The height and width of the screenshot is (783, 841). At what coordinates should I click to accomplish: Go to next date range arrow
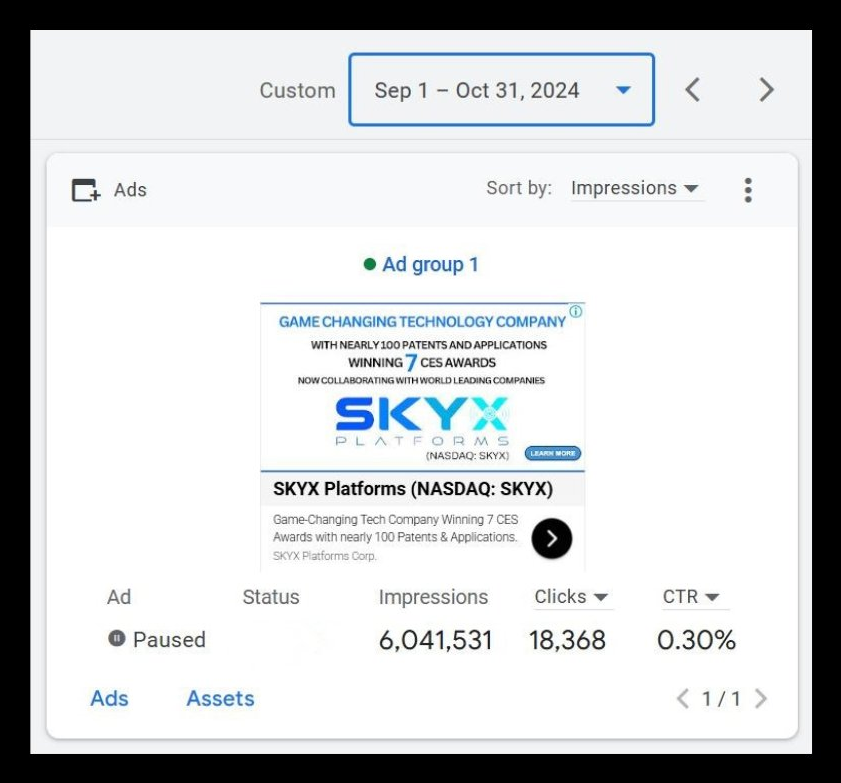pyautogui.click(x=766, y=90)
